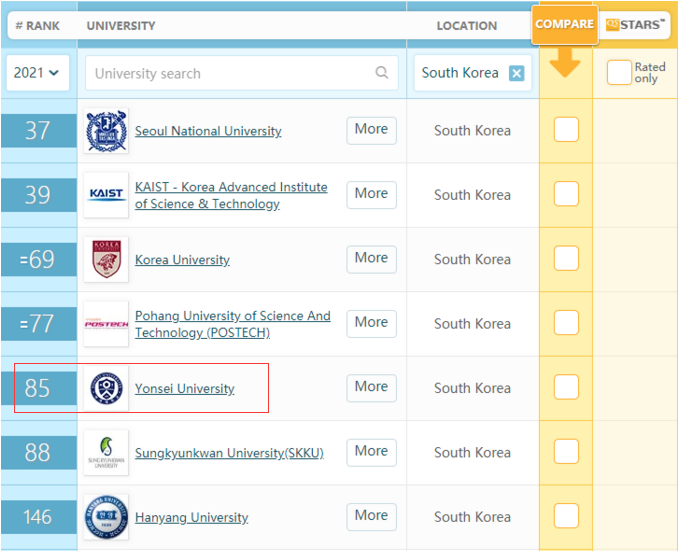Open the Korea University link
This screenshot has height=551, width=680.
(x=182, y=260)
